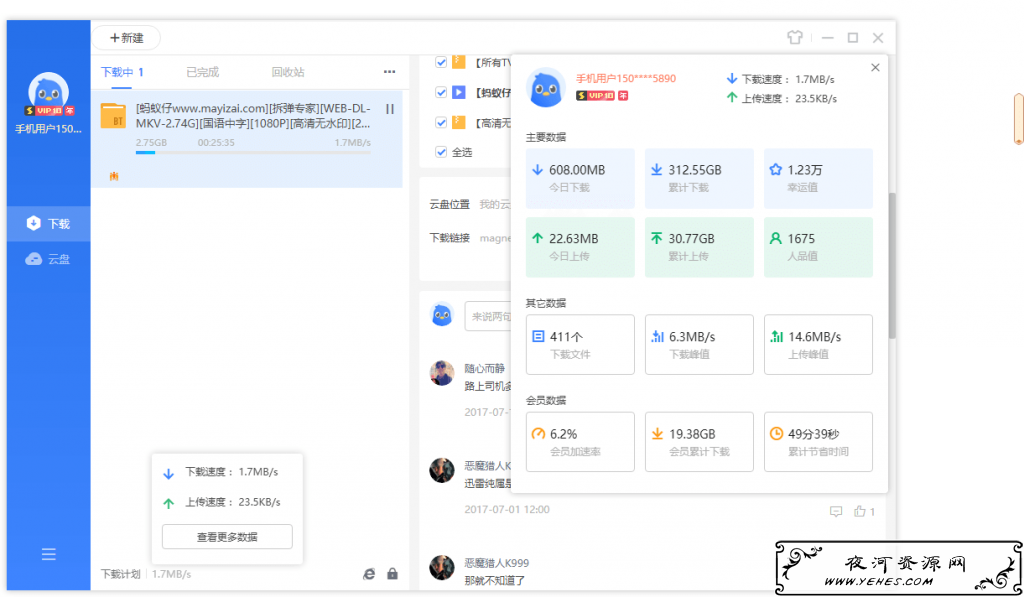Click the video file icon beside 蚂蚁仔
Image resolution: width=1024 pixels, height=597 pixels.
tap(459, 92)
